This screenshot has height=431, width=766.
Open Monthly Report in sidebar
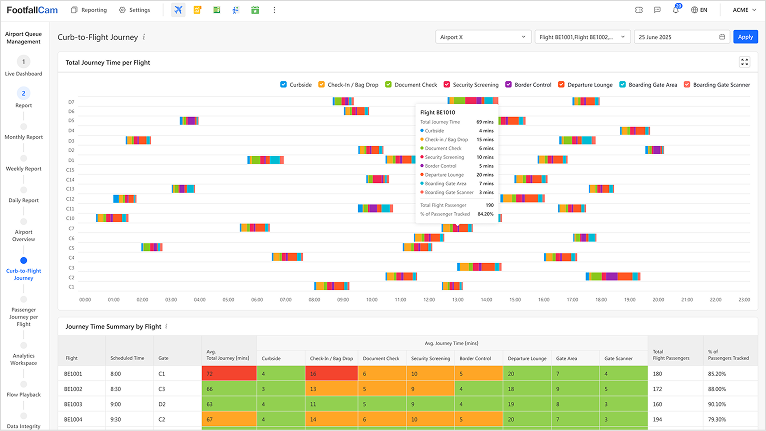click(23, 137)
